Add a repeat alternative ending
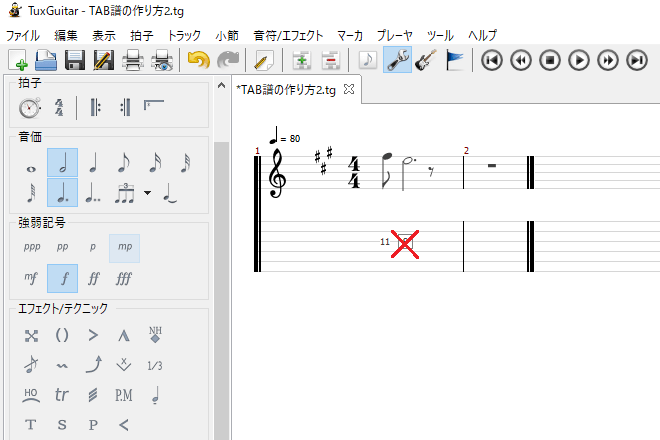 [x=154, y=105]
